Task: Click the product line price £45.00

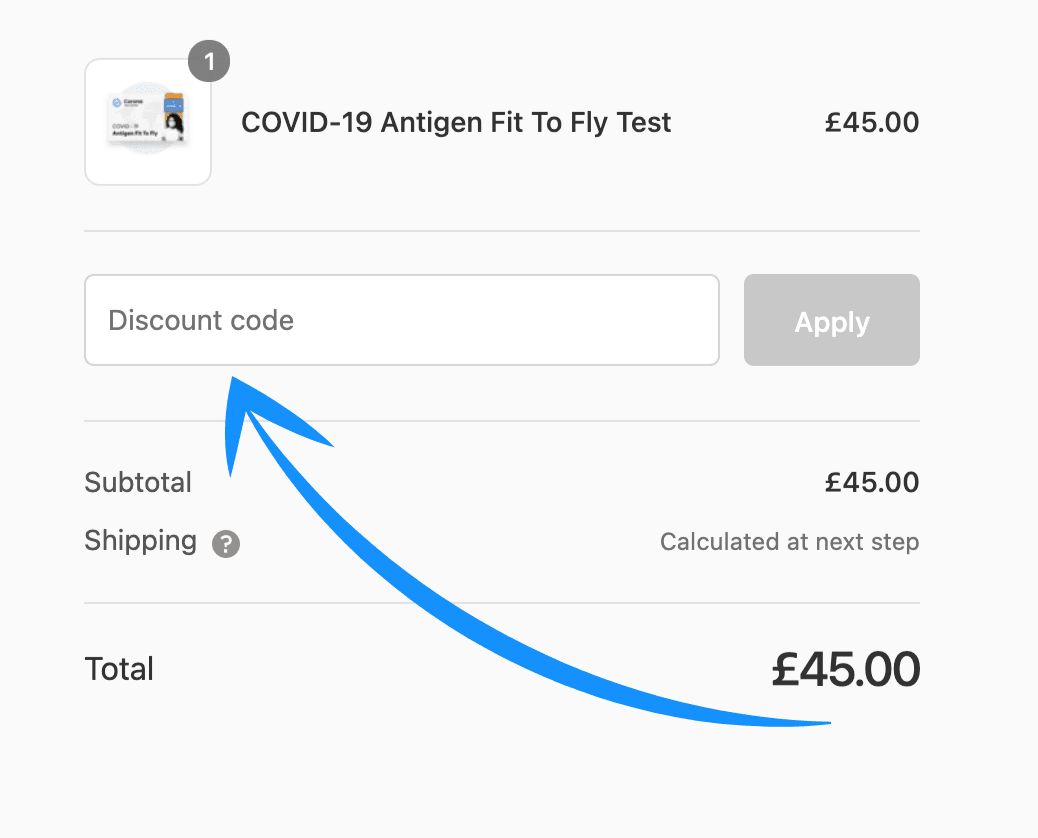Action: pyautogui.click(x=871, y=123)
